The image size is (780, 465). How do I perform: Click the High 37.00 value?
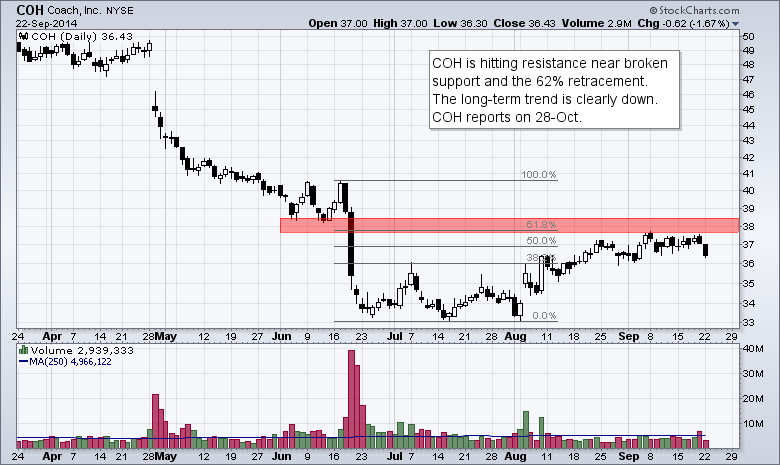(x=399, y=23)
